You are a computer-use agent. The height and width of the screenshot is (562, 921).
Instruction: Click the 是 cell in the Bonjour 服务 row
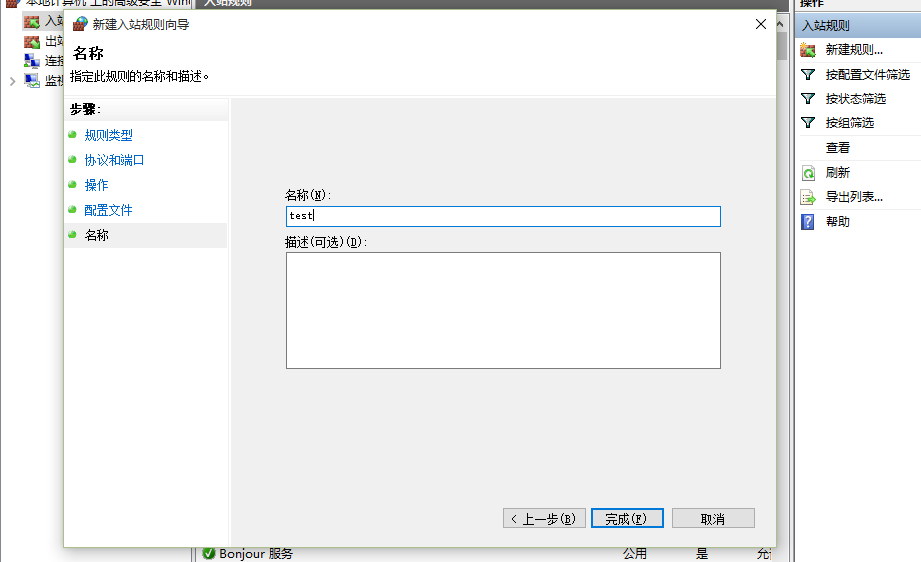(x=702, y=554)
